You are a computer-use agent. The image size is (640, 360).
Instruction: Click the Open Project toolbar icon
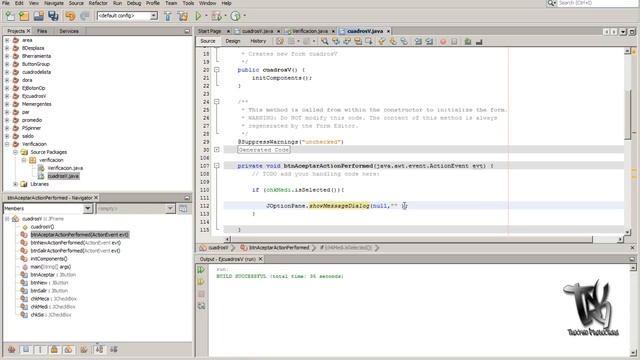tap(39, 16)
